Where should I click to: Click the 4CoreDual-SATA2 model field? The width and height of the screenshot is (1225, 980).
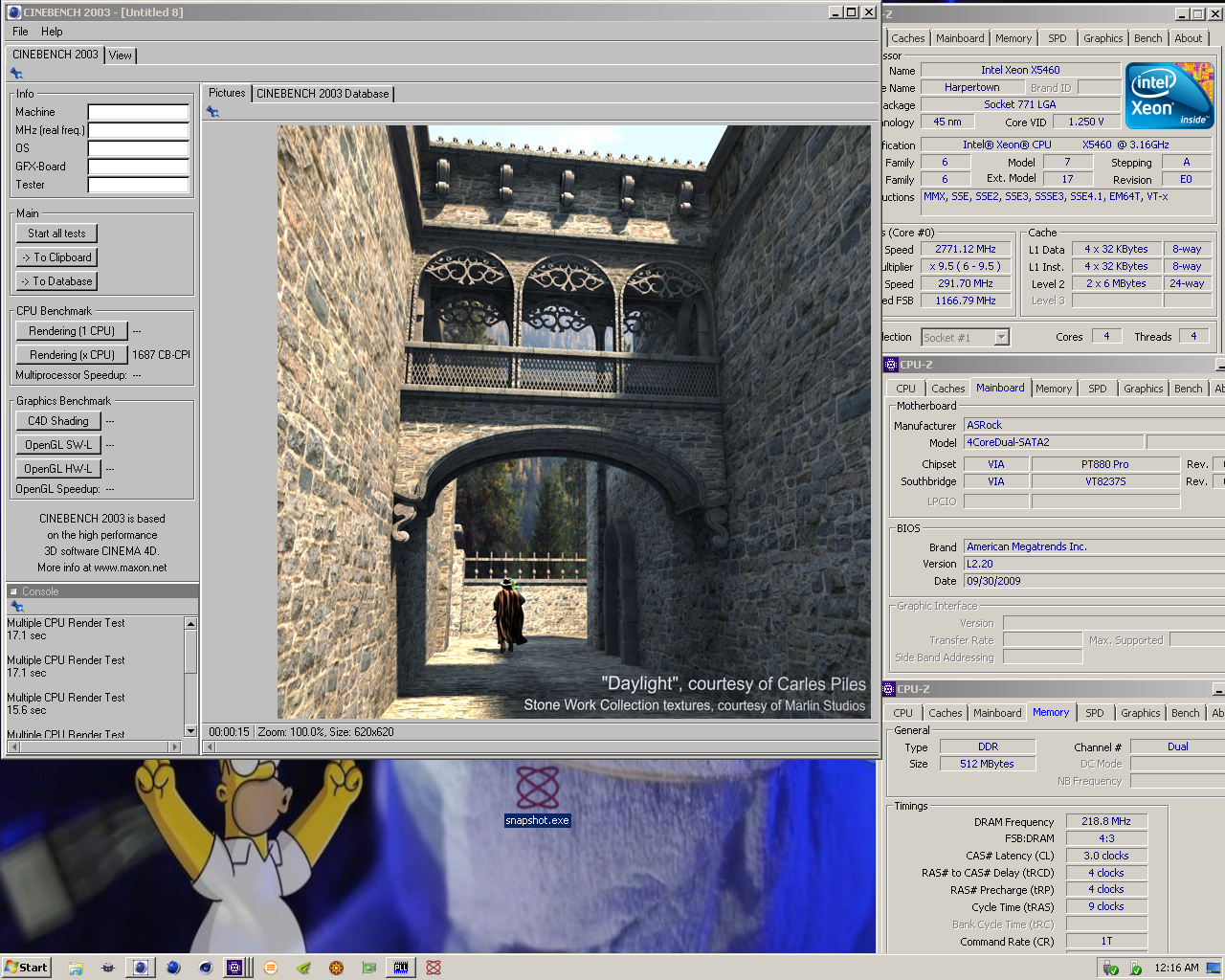click(x=1053, y=442)
